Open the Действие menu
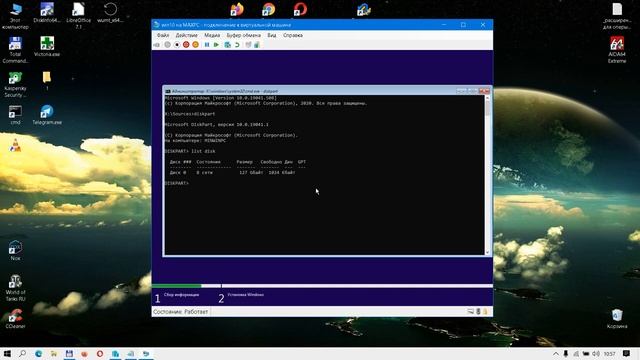The width and height of the screenshot is (640, 360). [186, 36]
